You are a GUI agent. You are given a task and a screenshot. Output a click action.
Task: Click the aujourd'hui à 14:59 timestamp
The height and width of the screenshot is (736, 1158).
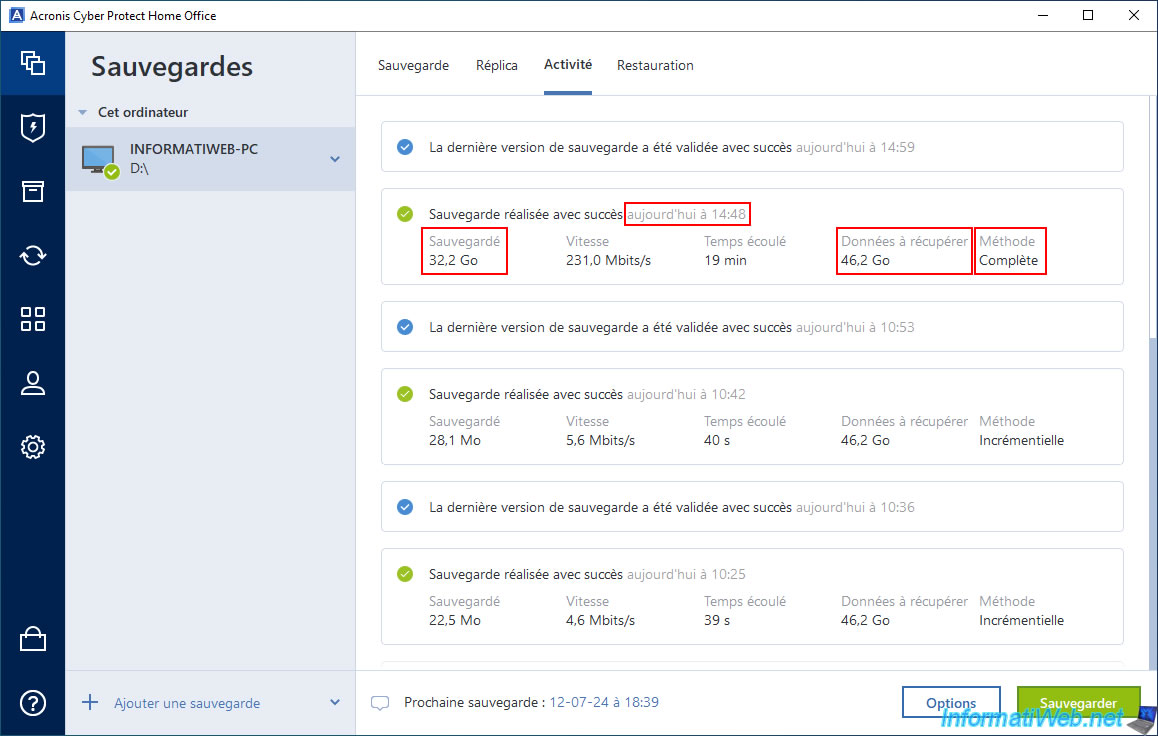(x=855, y=147)
